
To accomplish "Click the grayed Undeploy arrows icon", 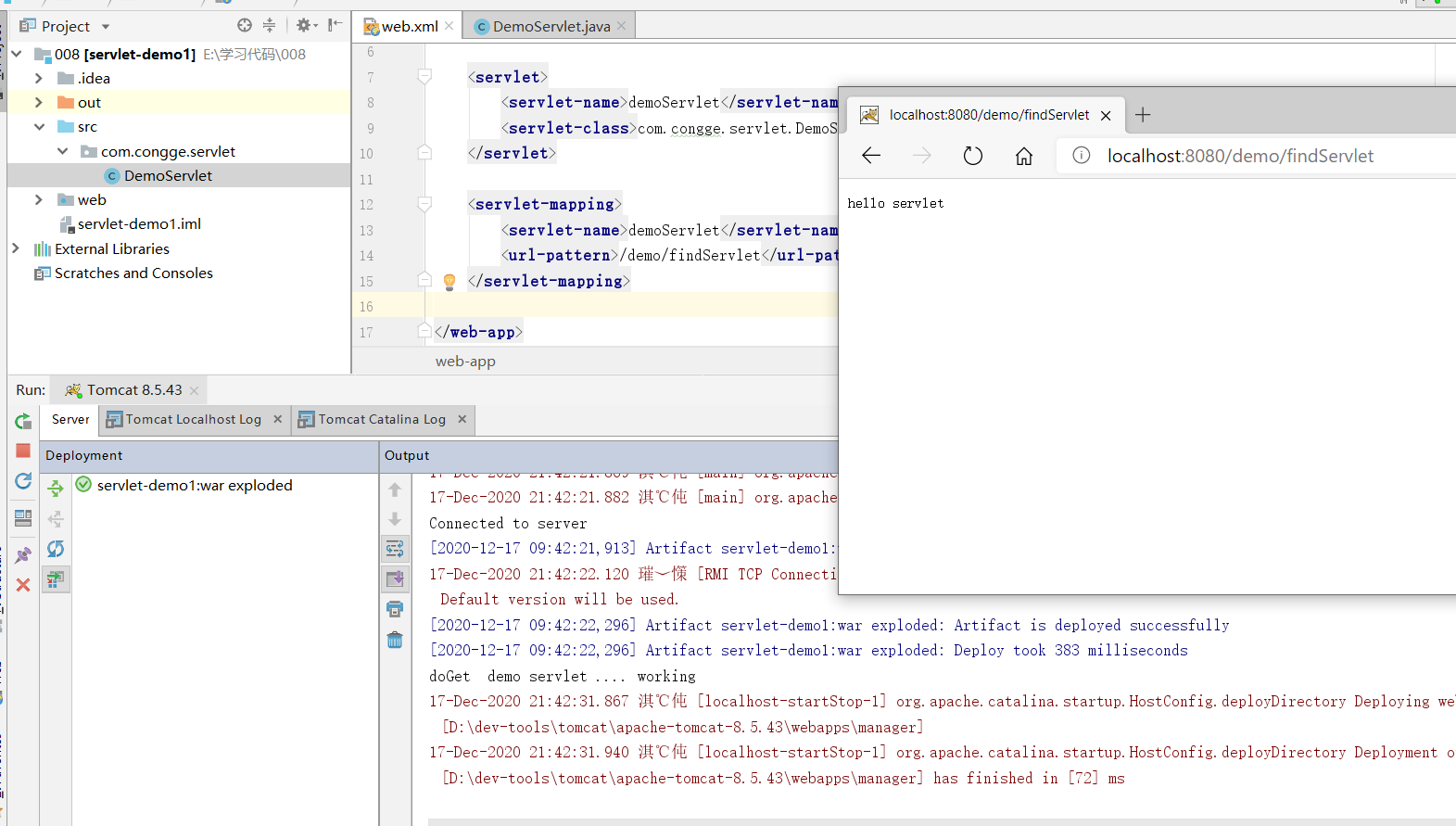I will pos(56,518).
